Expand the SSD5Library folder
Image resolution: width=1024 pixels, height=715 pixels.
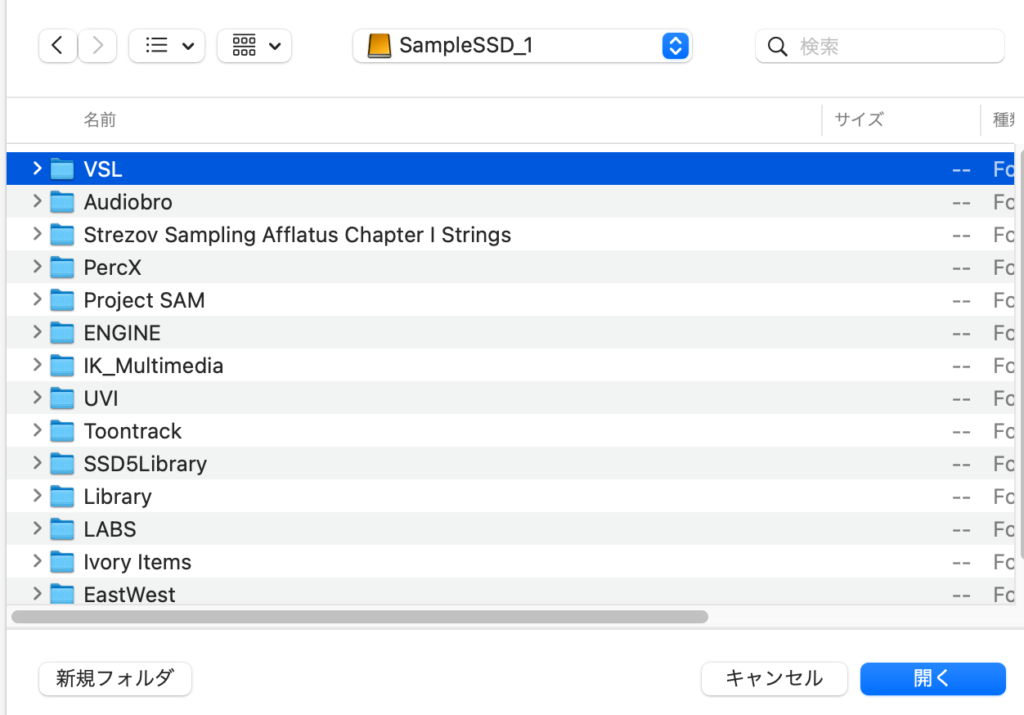(x=37, y=463)
